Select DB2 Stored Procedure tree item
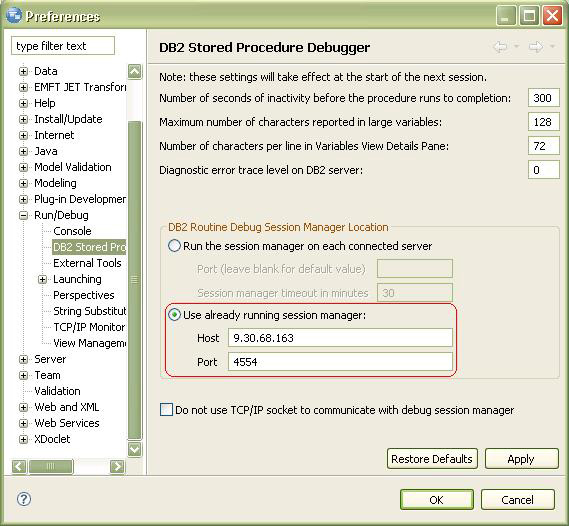The image size is (569, 526). (x=89, y=247)
